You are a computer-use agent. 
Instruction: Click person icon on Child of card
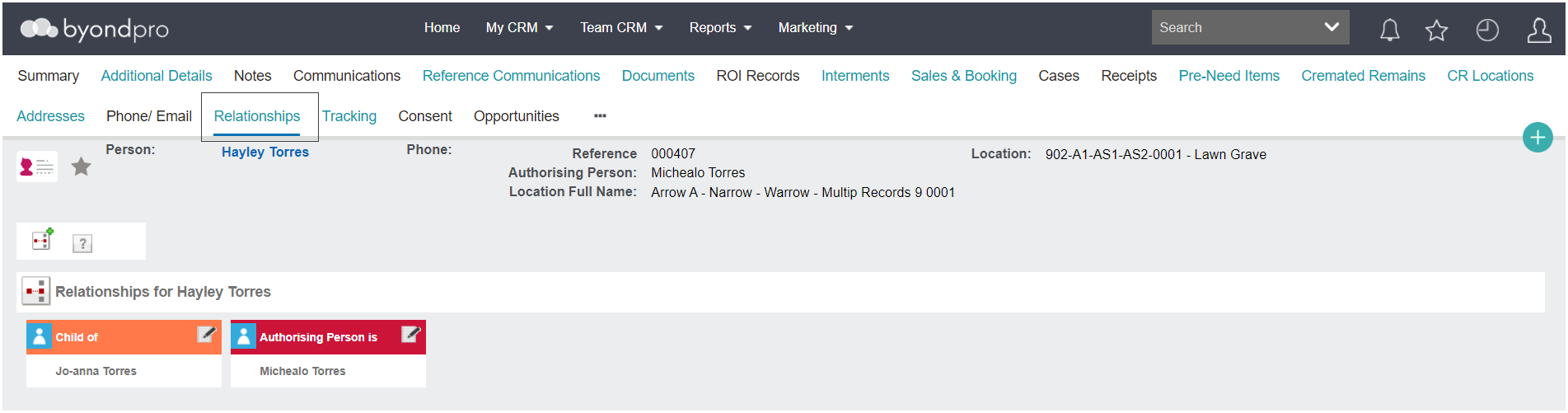[x=39, y=336]
